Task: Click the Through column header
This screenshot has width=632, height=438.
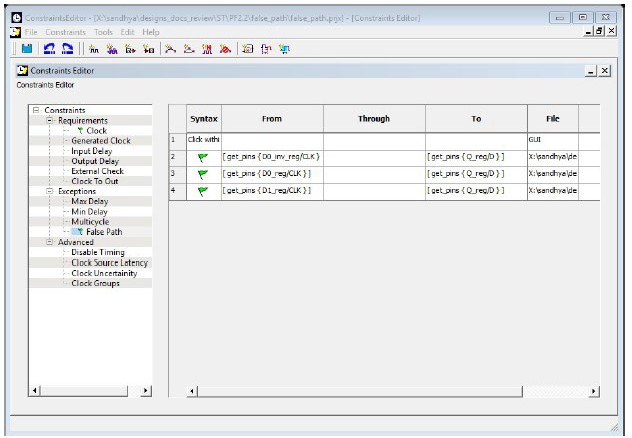Action: tap(373, 118)
